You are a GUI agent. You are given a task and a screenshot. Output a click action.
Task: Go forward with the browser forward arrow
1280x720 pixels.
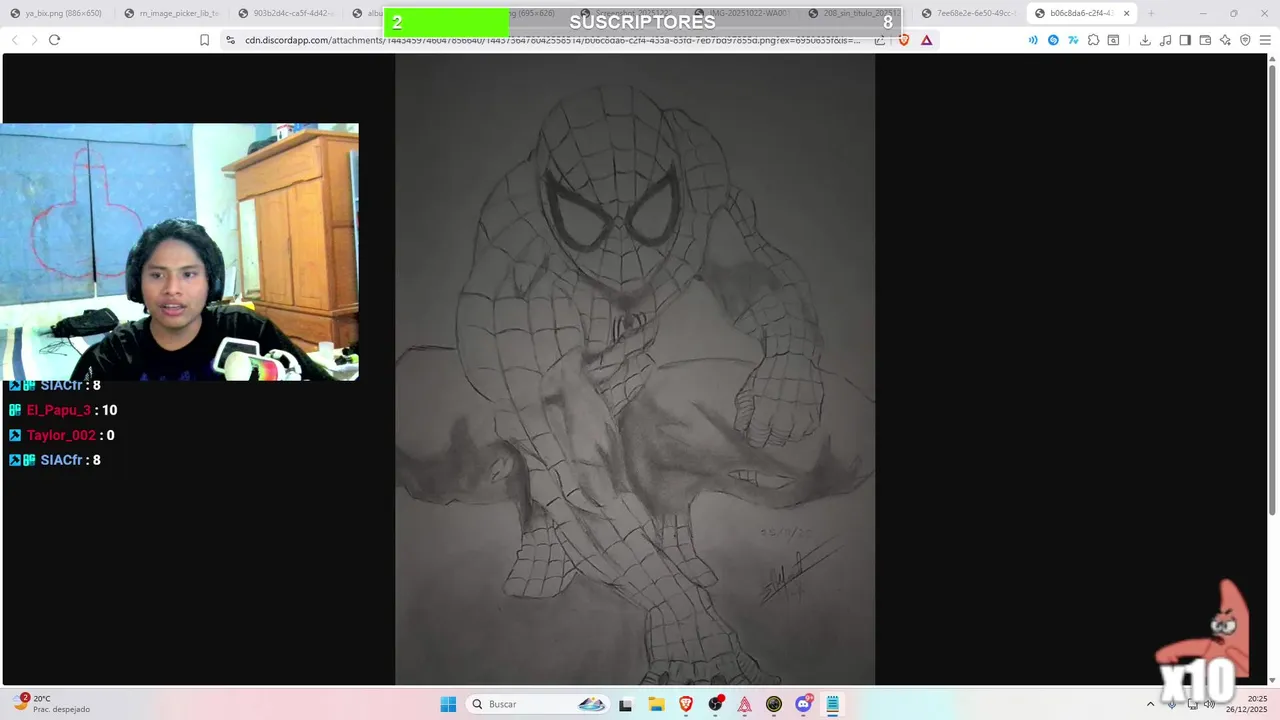coord(34,40)
